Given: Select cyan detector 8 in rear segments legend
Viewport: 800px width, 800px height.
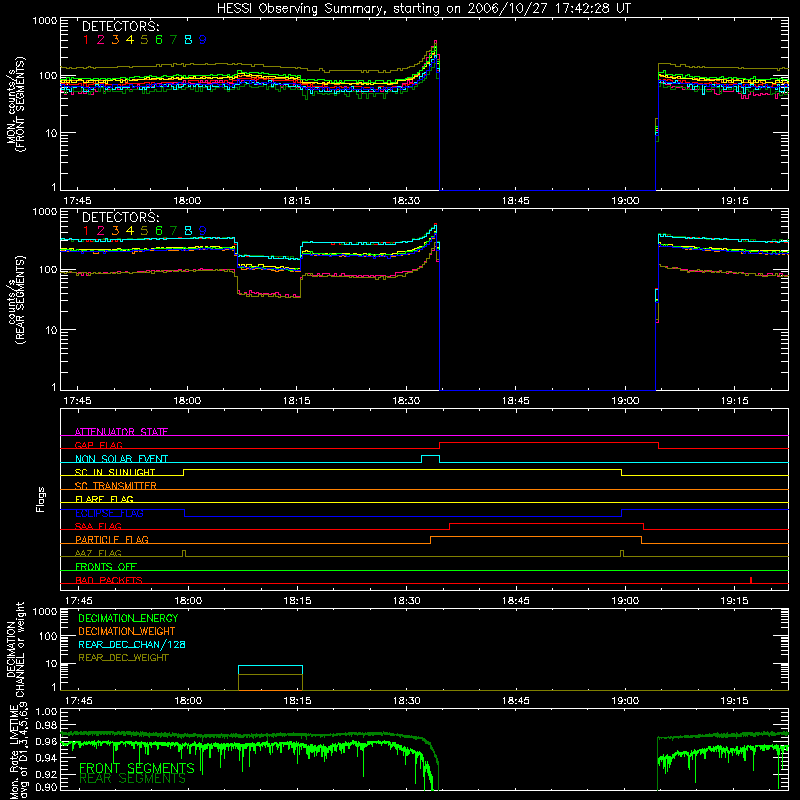Looking at the screenshot, I should (188, 231).
